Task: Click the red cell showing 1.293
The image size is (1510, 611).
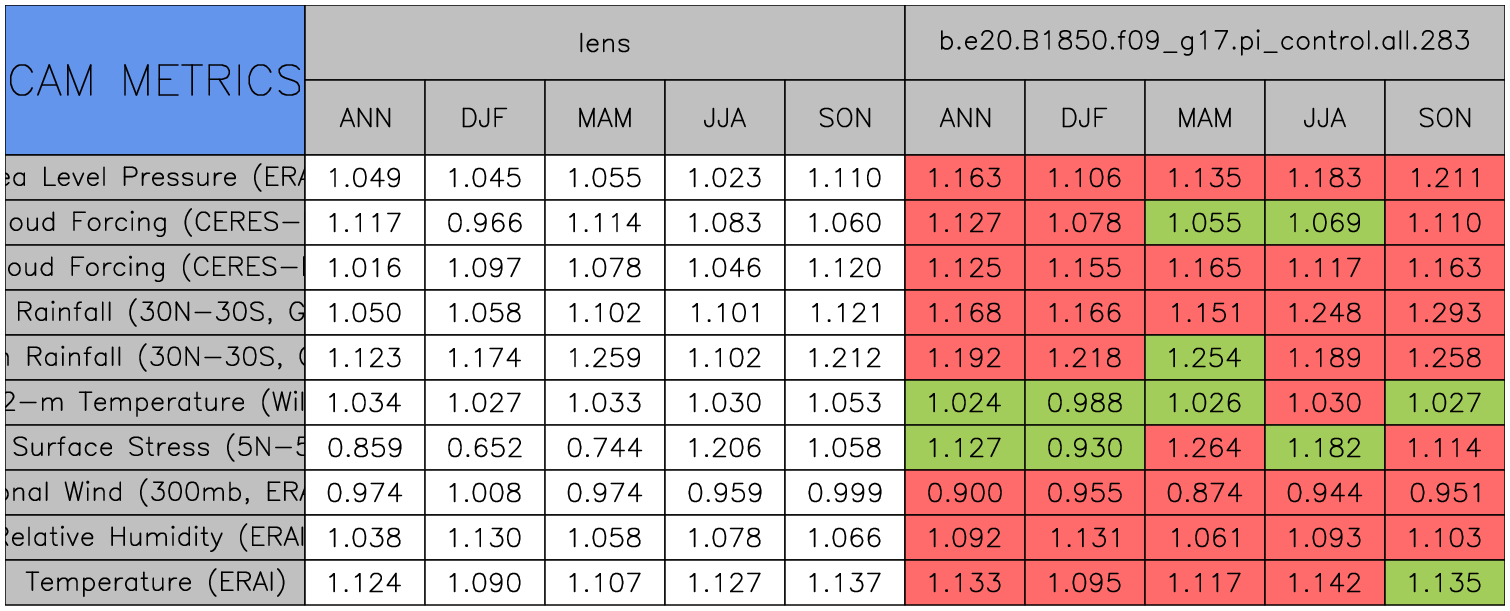Action: (x=1444, y=312)
